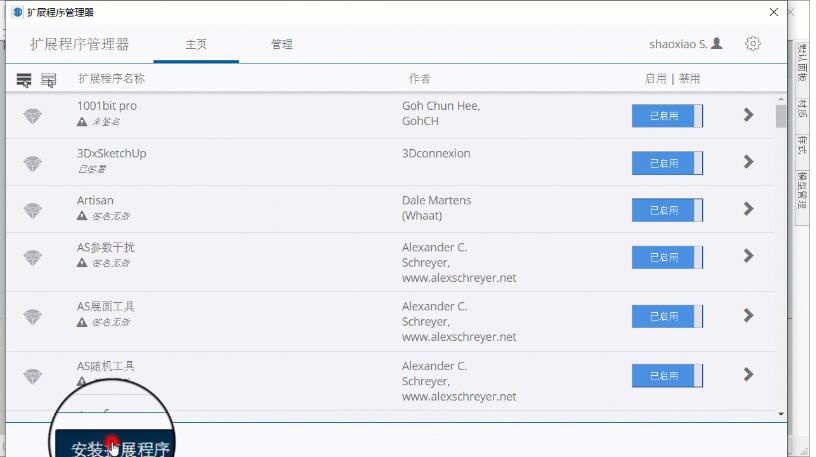Click the 安装扩展程序 button
The height and width of the screenshot is (457, 816).
tap(120, 447)
